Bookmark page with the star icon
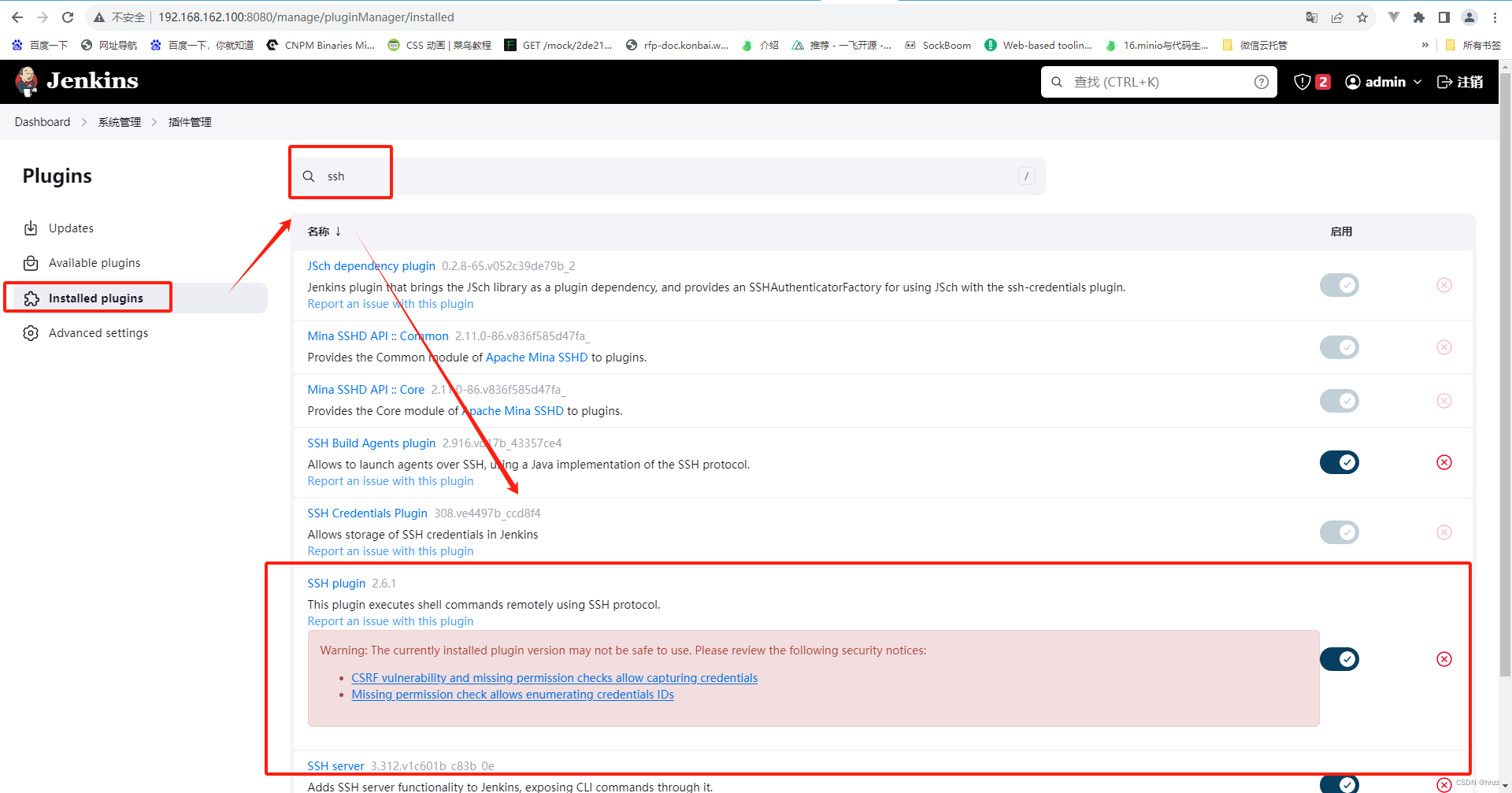 coord(1362,17)
